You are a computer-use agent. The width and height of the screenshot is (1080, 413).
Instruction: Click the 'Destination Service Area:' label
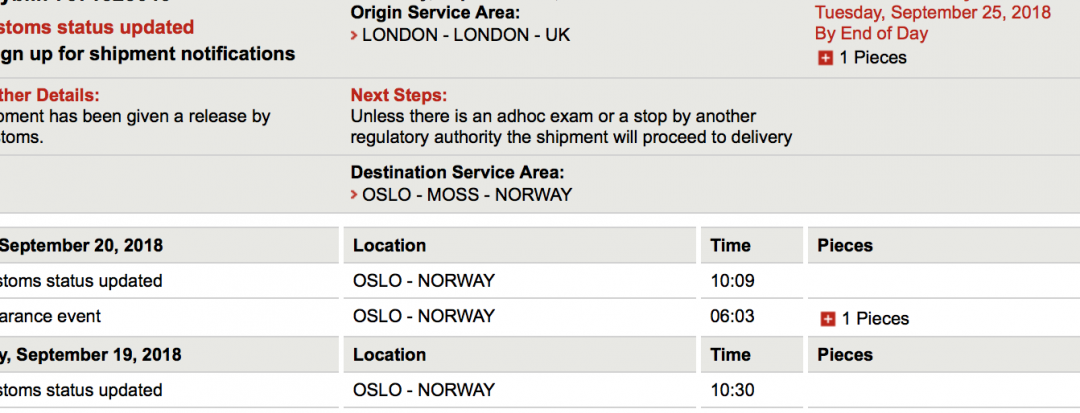[x=457, y=173]
